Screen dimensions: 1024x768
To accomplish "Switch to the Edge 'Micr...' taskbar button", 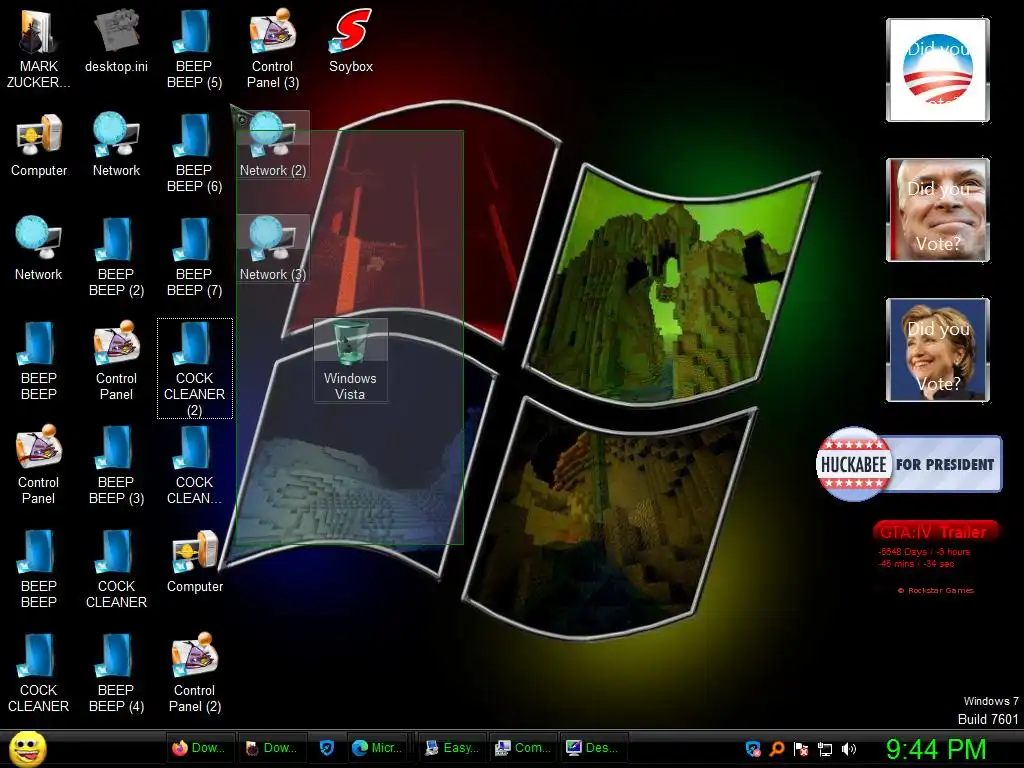I will (377, 748).
